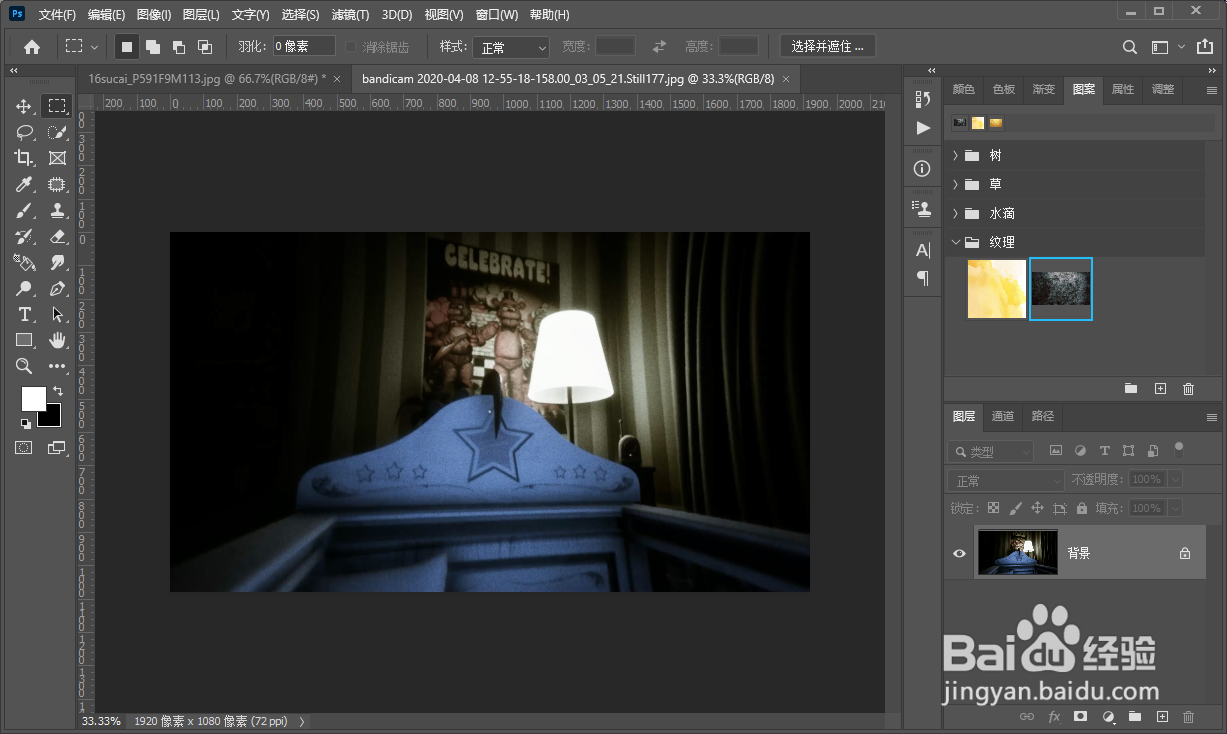Viewport: 1227px width, 734px height.
Task: Reset default foreground and background colors
Action: pyautogui.click(x=25, y=423)
